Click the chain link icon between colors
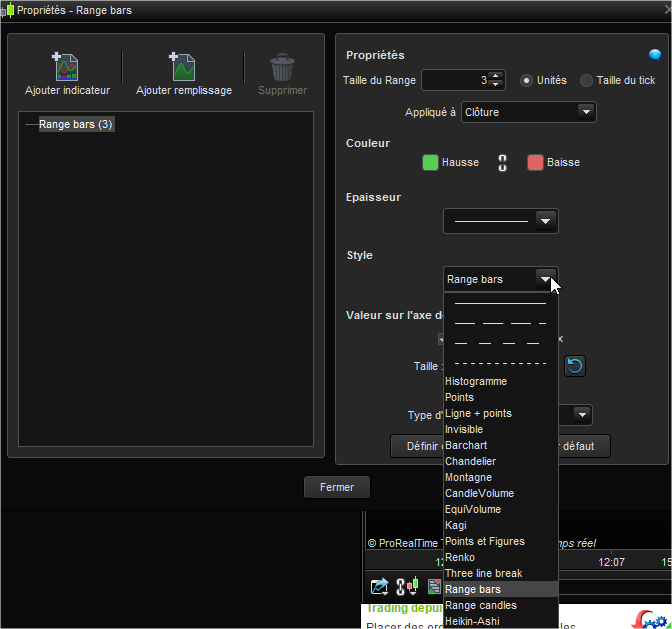This screenshot has width=672, height=629. tap(503, 162)
